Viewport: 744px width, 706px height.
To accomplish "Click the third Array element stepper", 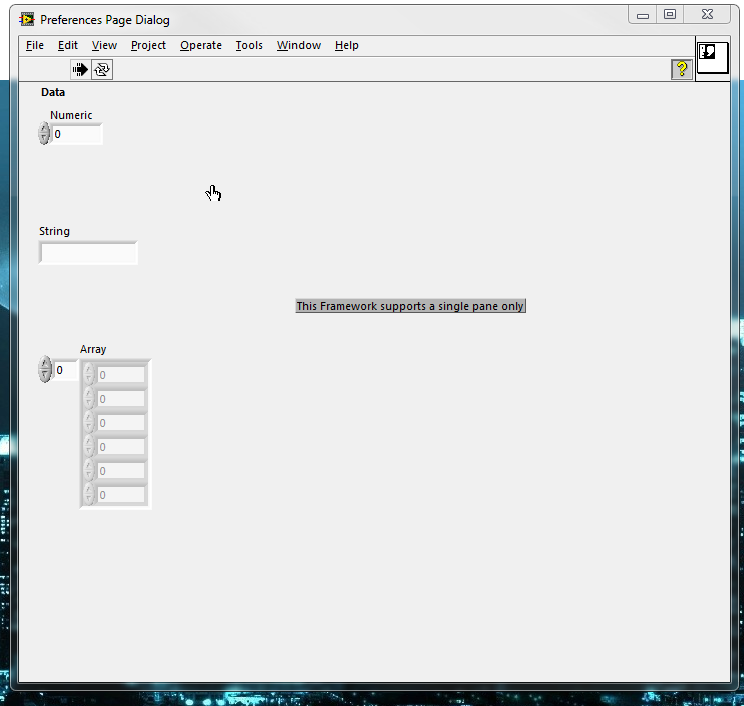I will (x=89, y=422).
